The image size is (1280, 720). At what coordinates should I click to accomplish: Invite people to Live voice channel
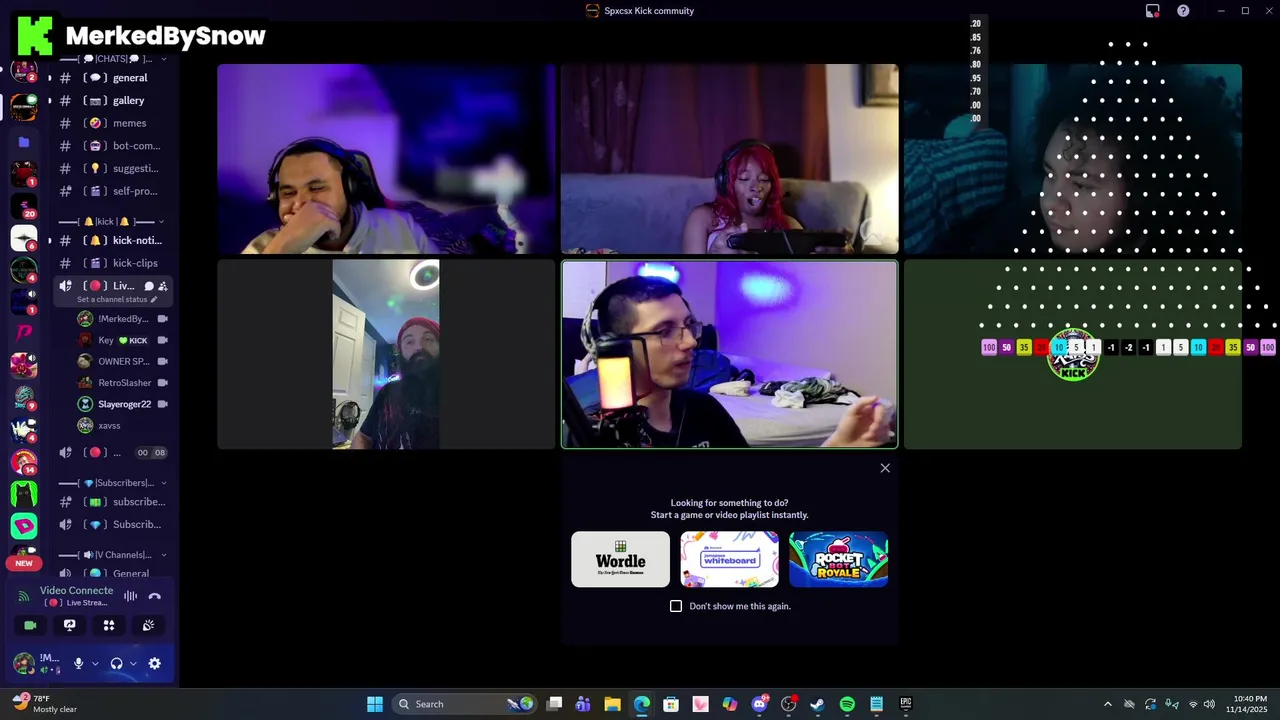[163, 286]
